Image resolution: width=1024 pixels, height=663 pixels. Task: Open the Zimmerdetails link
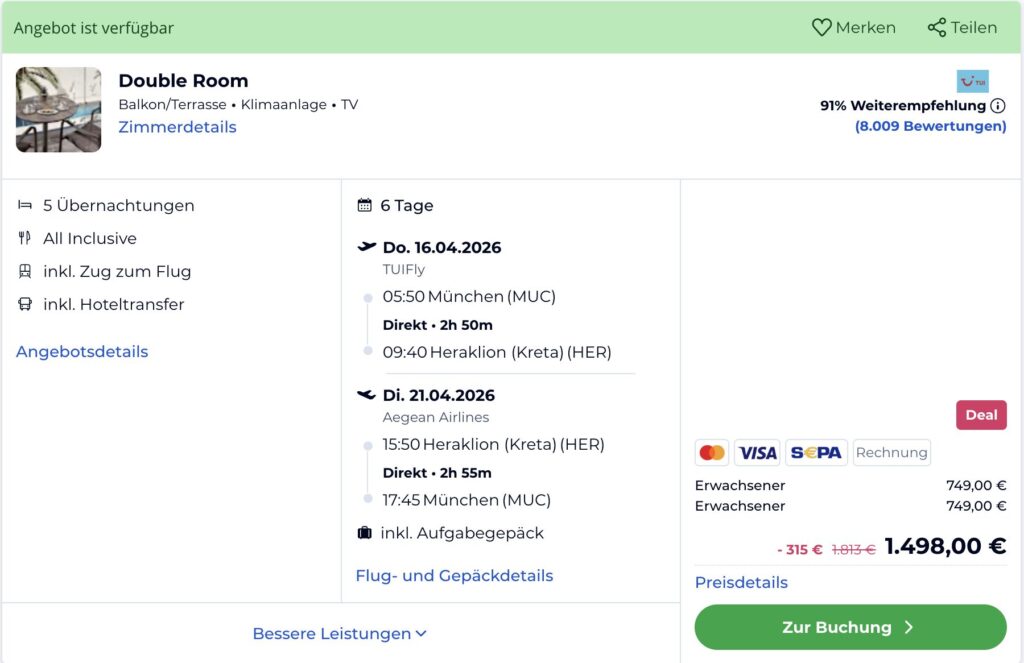click(x=177, y=127)
